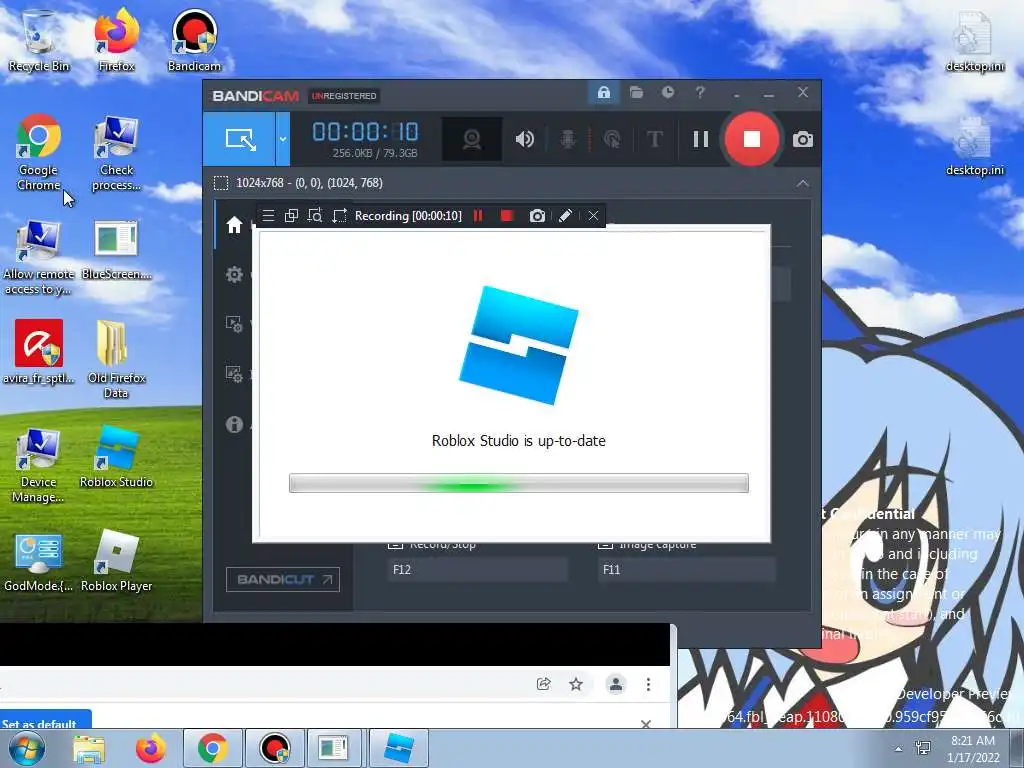This screenshot has height=768, width=1024.
Task: Open the Recycle Bin desktop icon
Action: (39, 40)
